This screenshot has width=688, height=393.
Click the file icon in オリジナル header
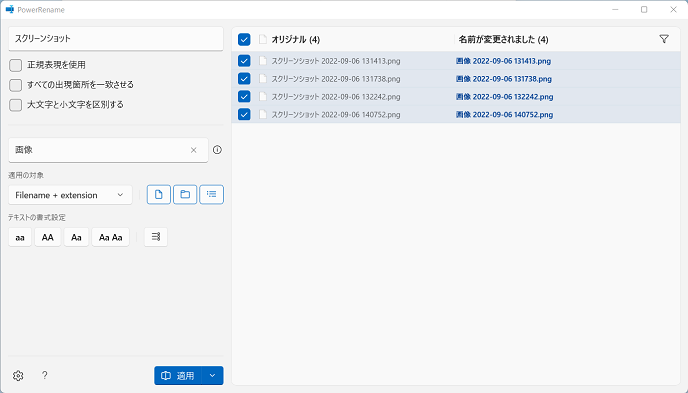(x=262, y=39)
